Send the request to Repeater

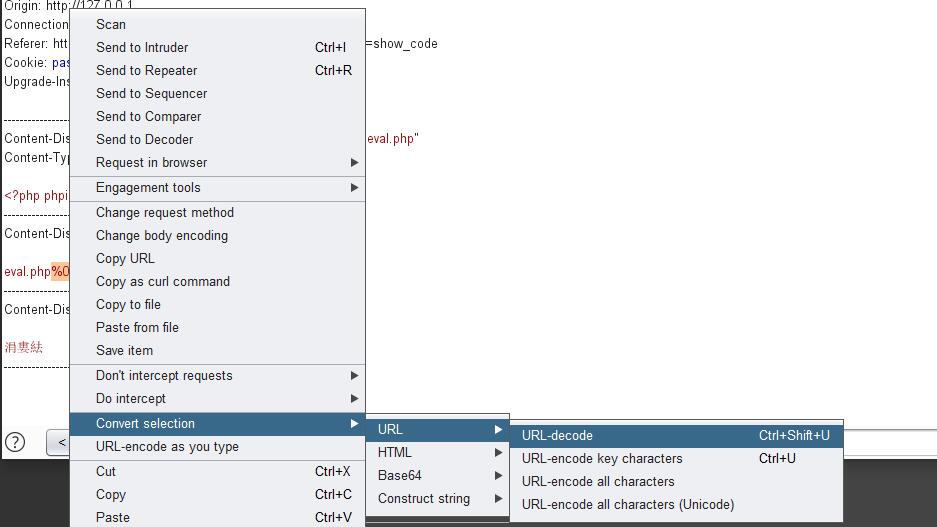click(147, 70)
